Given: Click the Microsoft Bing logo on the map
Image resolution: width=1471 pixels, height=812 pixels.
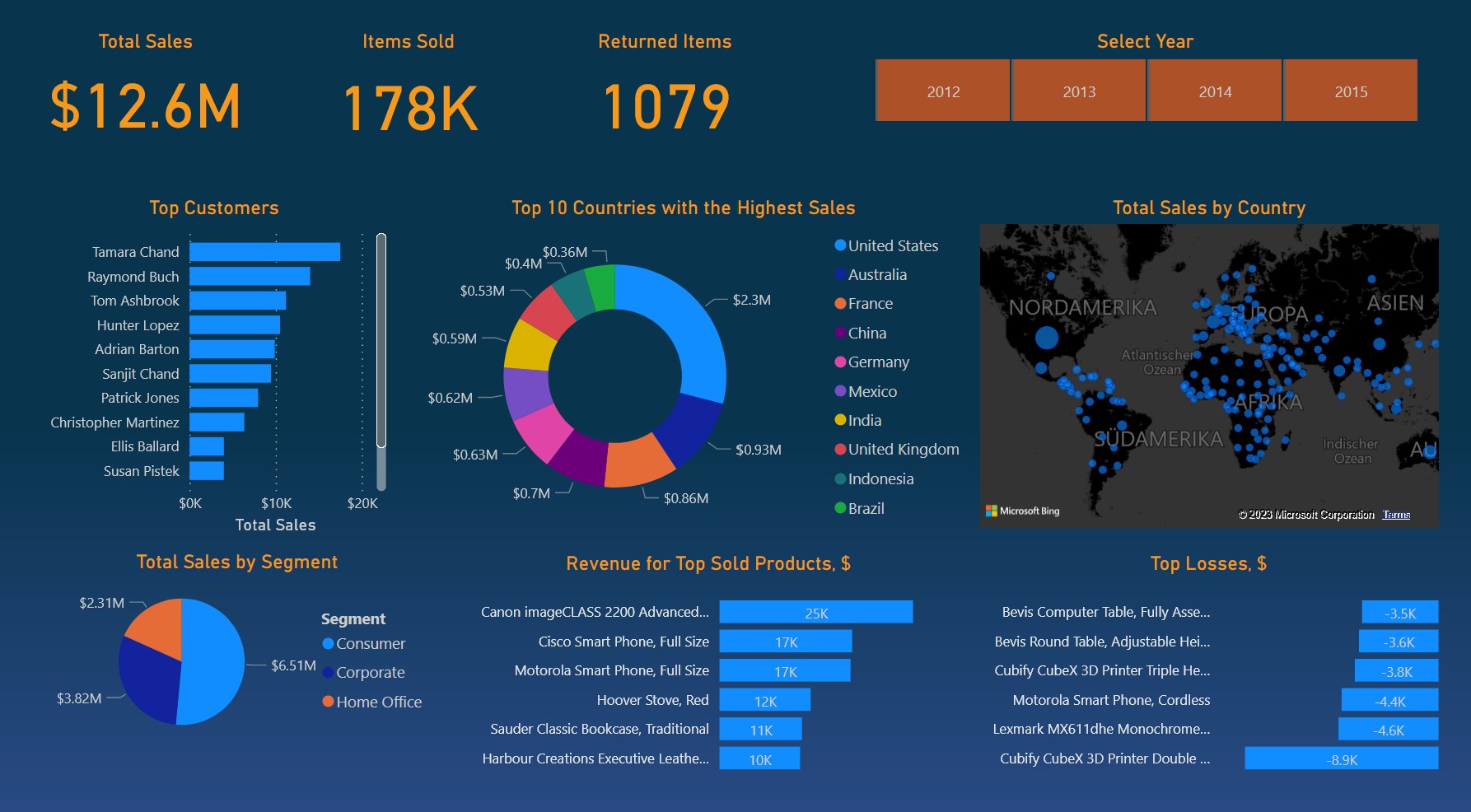Looking at the screenshot, I should 1024,511.
